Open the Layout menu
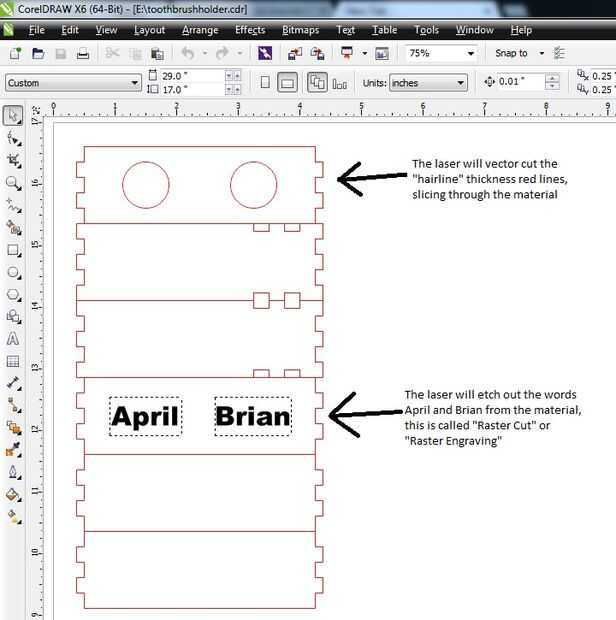This screenshot has width=616, height=620. click(x=149, y=30)
